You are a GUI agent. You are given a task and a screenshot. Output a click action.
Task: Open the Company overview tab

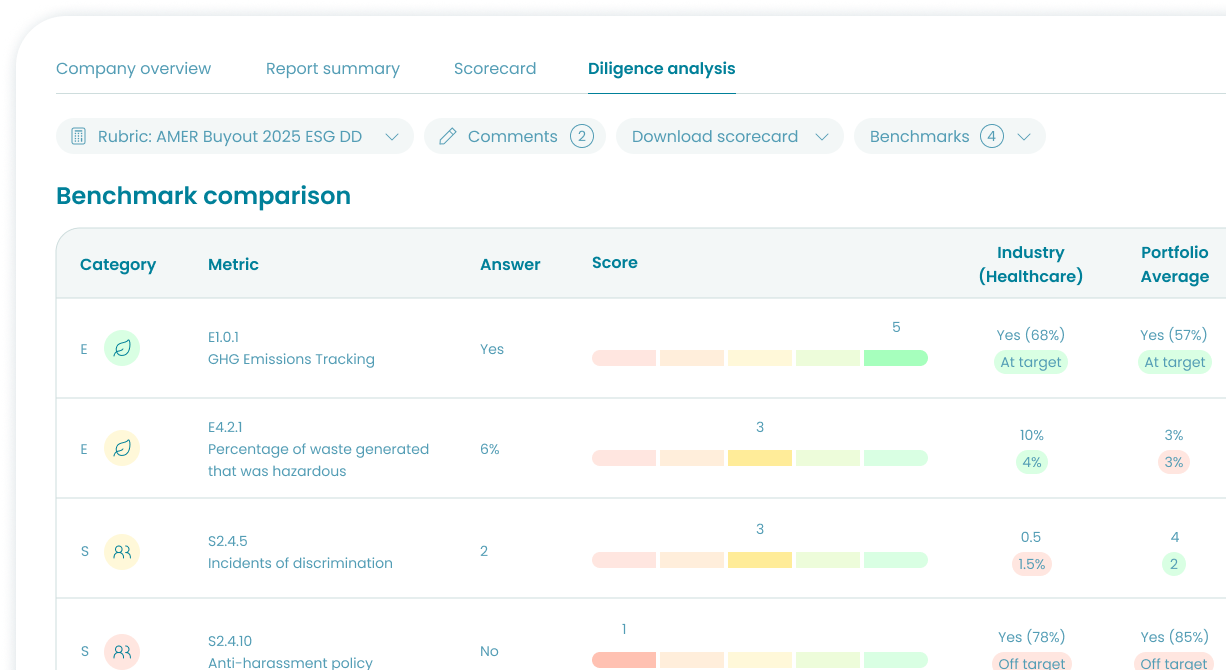133,69
